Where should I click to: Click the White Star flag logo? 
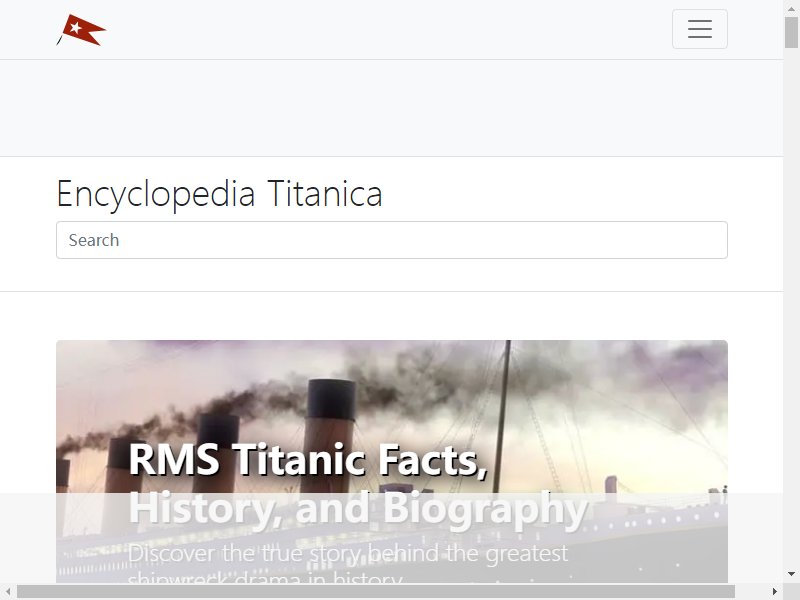point(81,30)
